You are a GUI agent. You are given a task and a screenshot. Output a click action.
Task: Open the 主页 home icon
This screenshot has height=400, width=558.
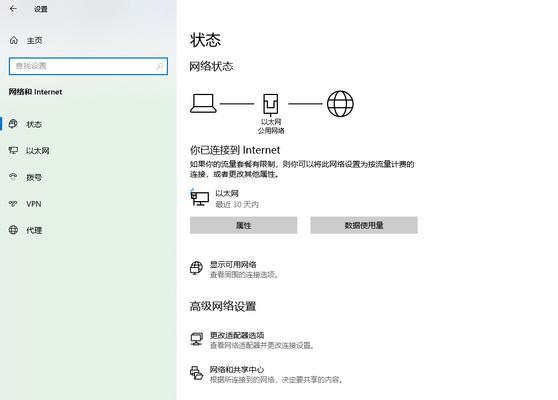coord(14,40)
